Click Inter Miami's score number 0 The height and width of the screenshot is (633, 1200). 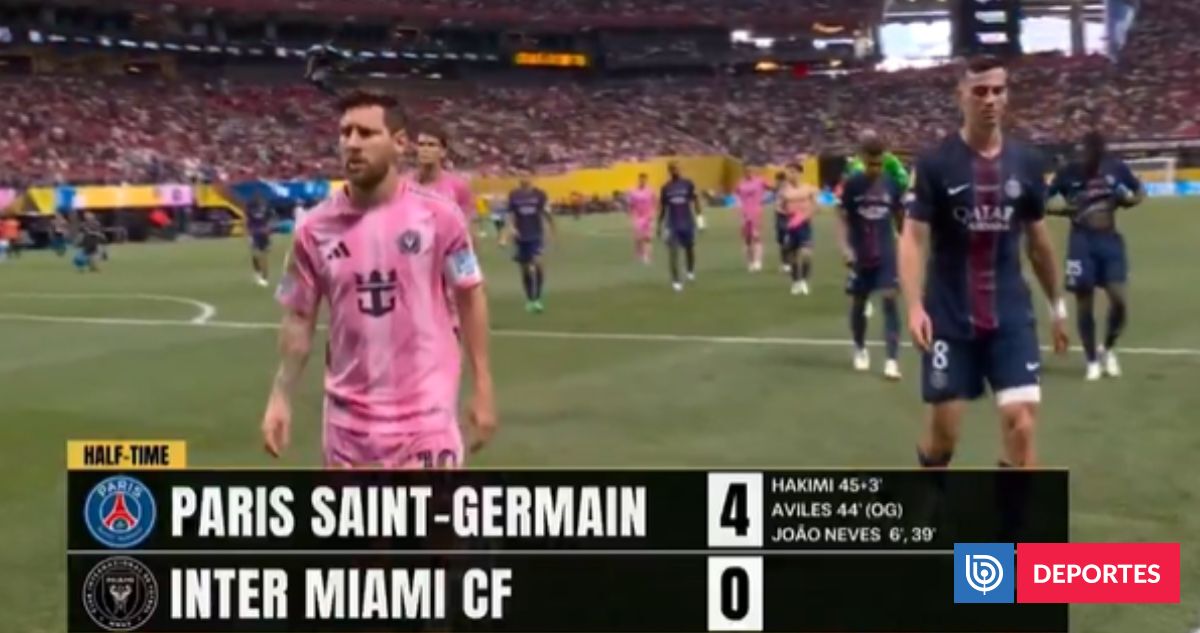coord(735,593)
